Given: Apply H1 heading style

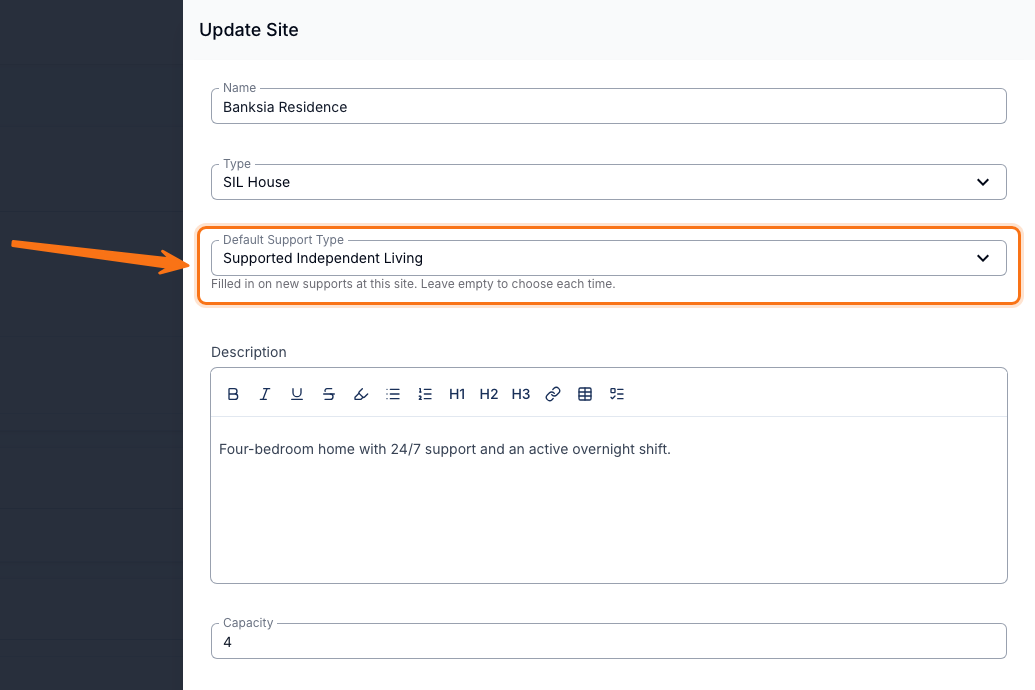Looking at the screenshot, I should [457, 394].
